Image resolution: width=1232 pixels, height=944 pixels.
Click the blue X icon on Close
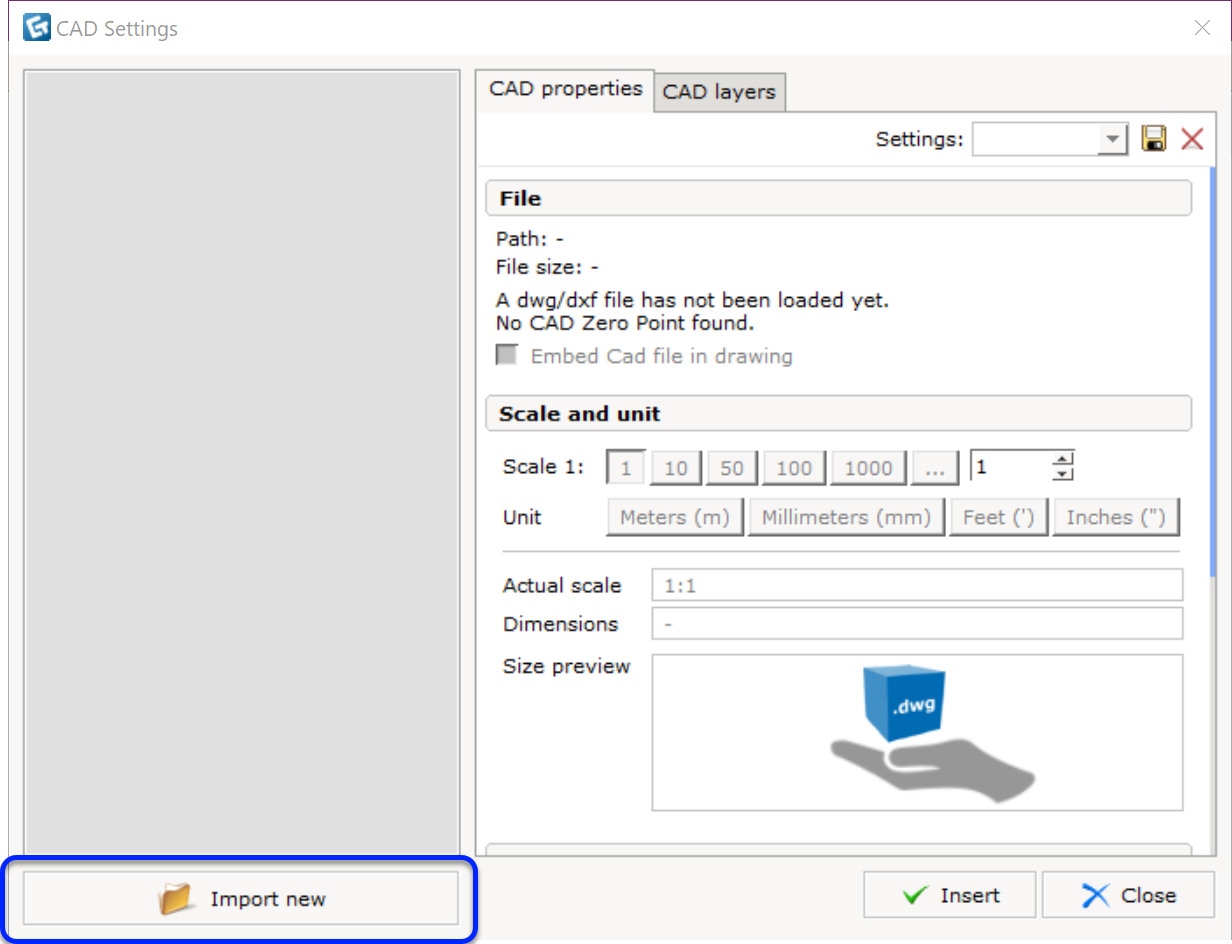pos(1097,895)
